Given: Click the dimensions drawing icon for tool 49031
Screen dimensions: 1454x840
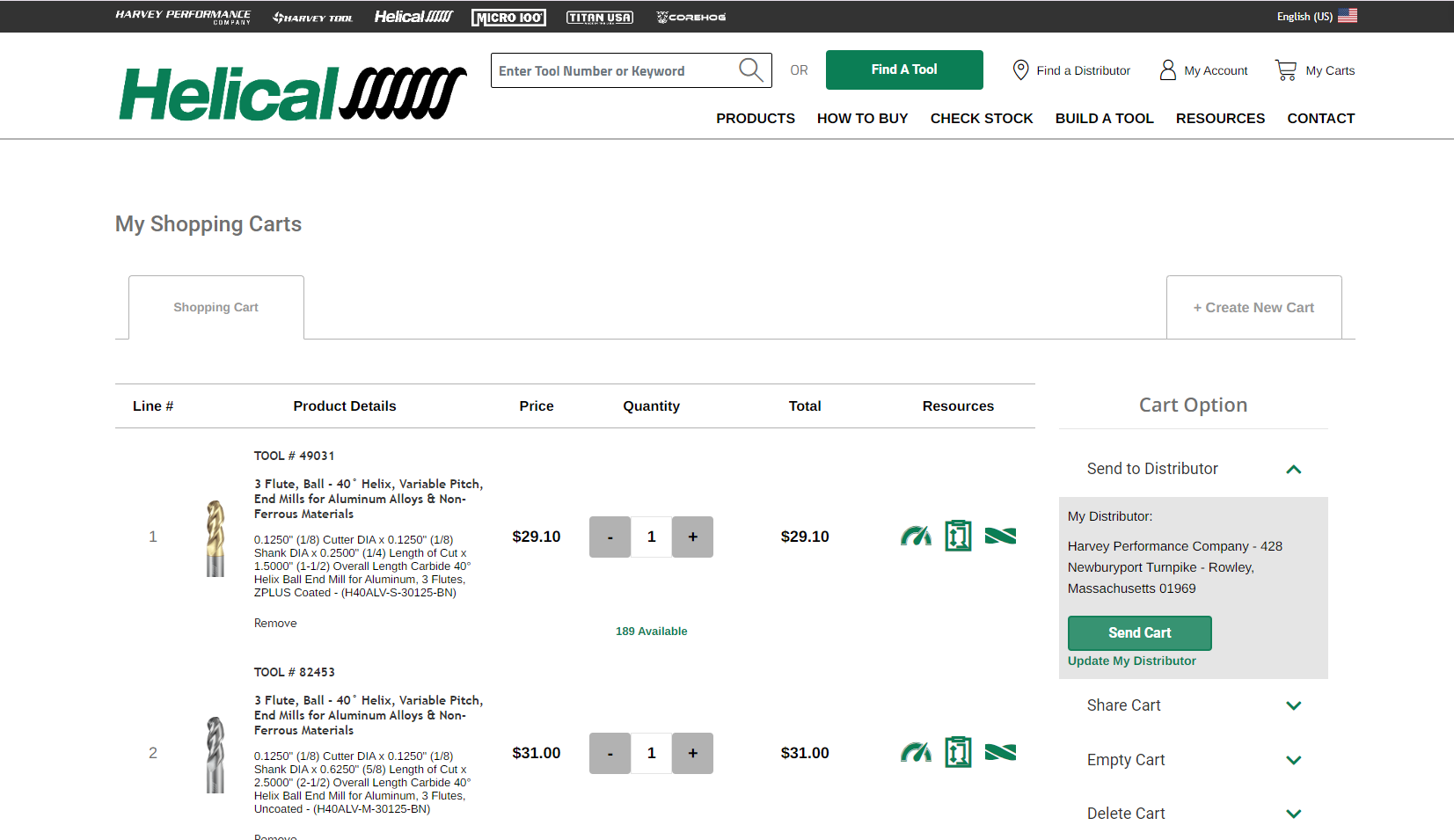Looking at the screenshot, I should (x=958, y=536).
